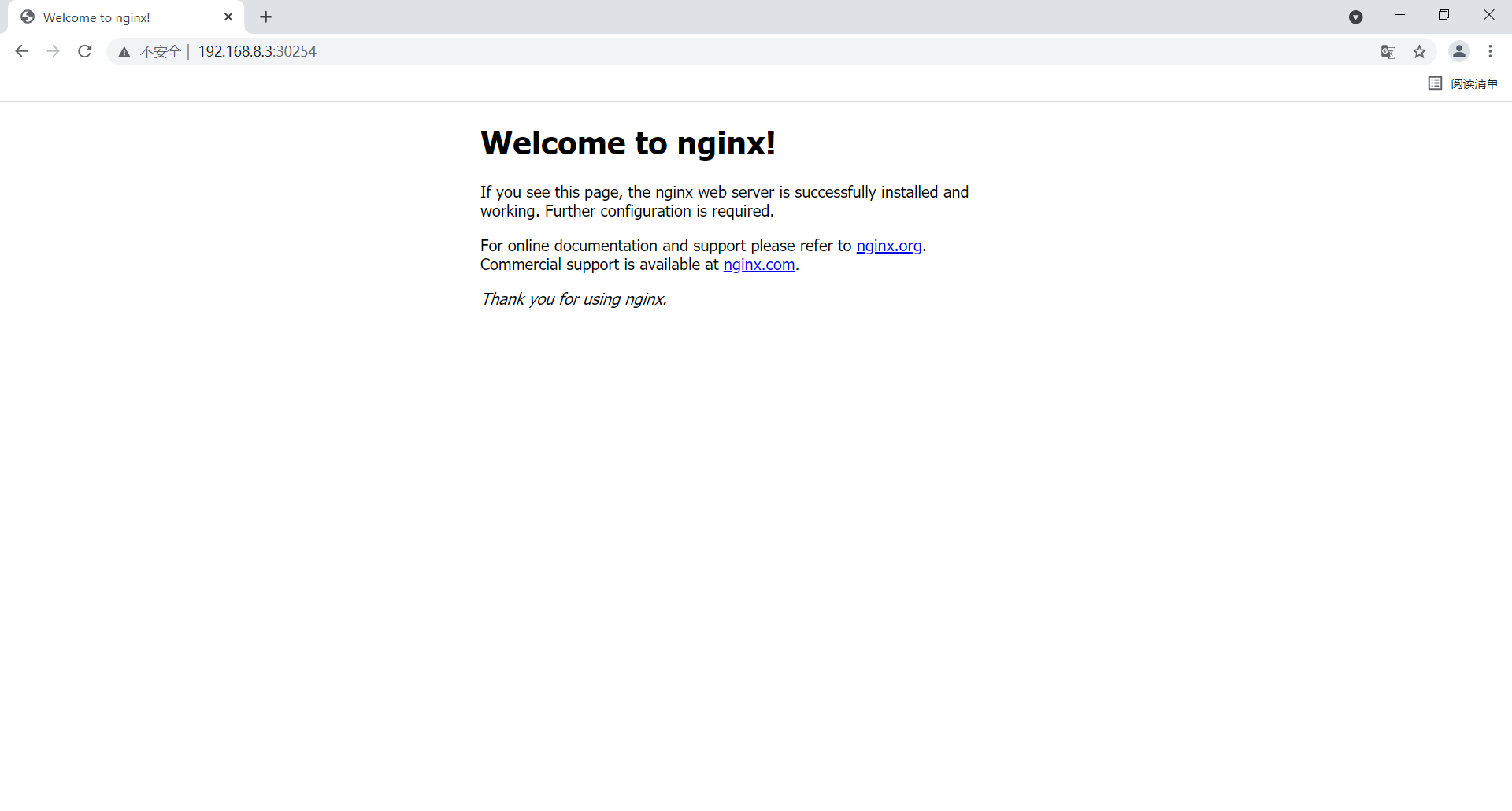Minimize the Chrome window
1512x811 pixels.
(1399, 15)
